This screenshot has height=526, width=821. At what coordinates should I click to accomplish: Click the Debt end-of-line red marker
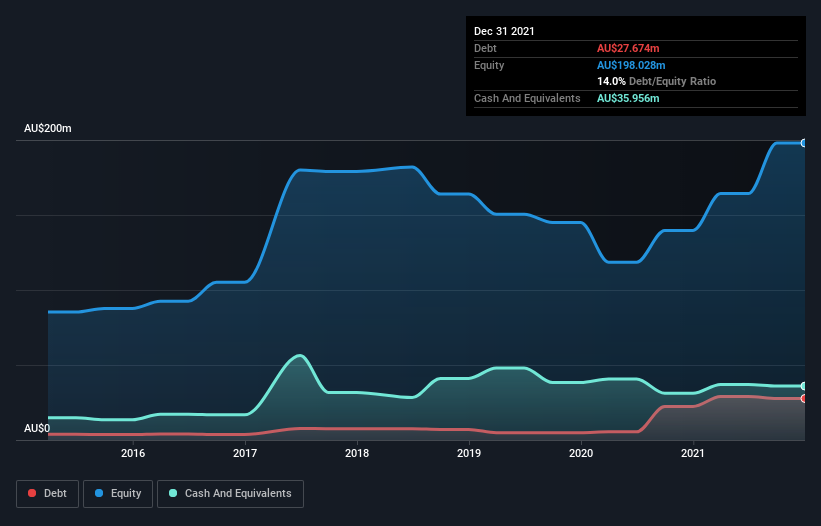(x=804, y=398)
